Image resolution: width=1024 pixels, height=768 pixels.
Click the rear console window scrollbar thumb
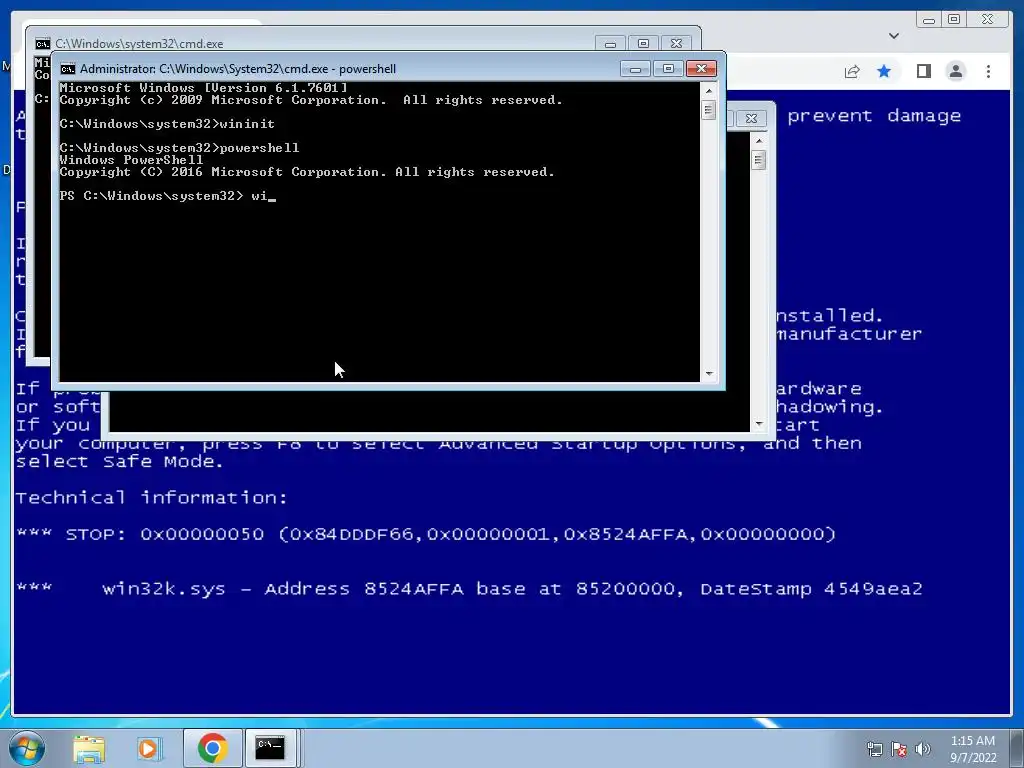click(x=758, y=160)
